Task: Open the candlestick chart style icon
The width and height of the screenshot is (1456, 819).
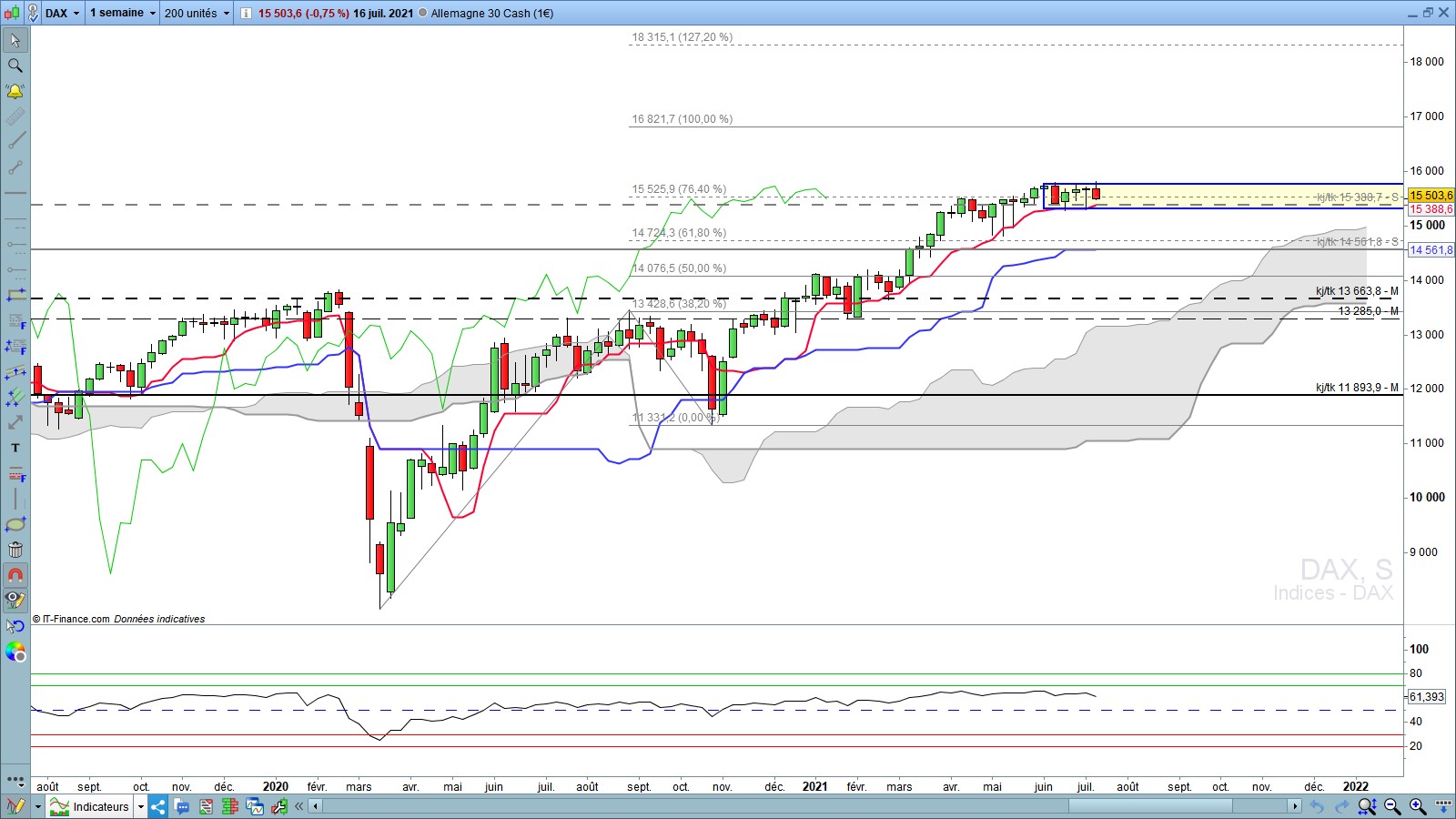Action: [13, 13]
